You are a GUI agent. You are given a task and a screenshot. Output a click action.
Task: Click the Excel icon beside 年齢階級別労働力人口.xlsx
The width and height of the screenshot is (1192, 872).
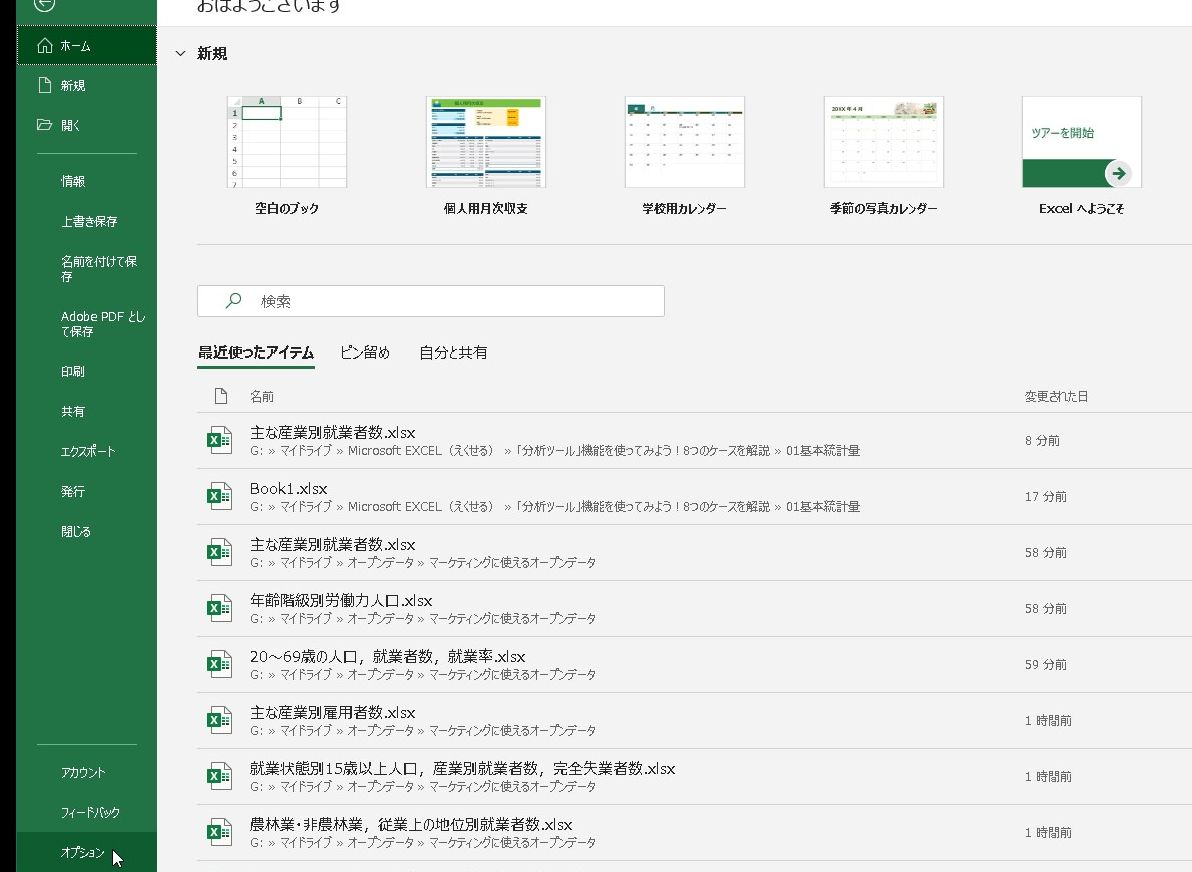(x=219, y=607)
